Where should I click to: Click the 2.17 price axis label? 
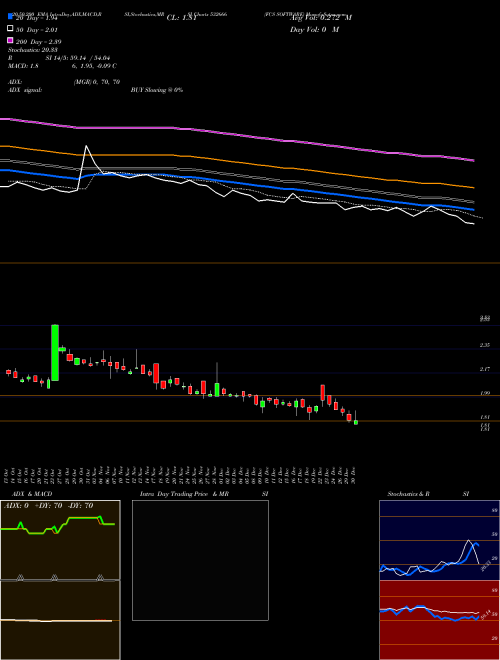(x=485, y=370)
